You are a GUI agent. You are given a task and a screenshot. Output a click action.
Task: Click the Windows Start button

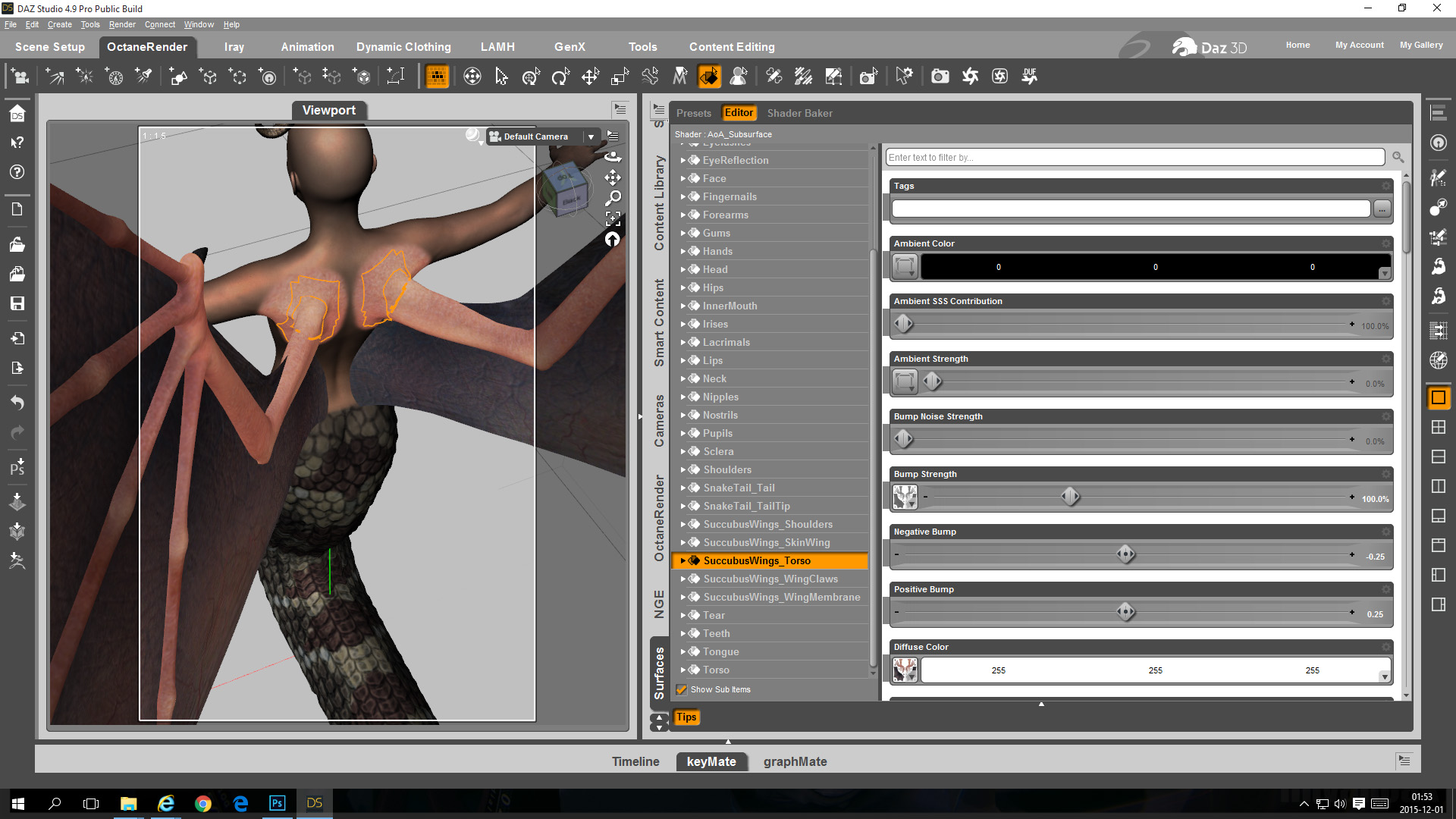pos(17,803)
